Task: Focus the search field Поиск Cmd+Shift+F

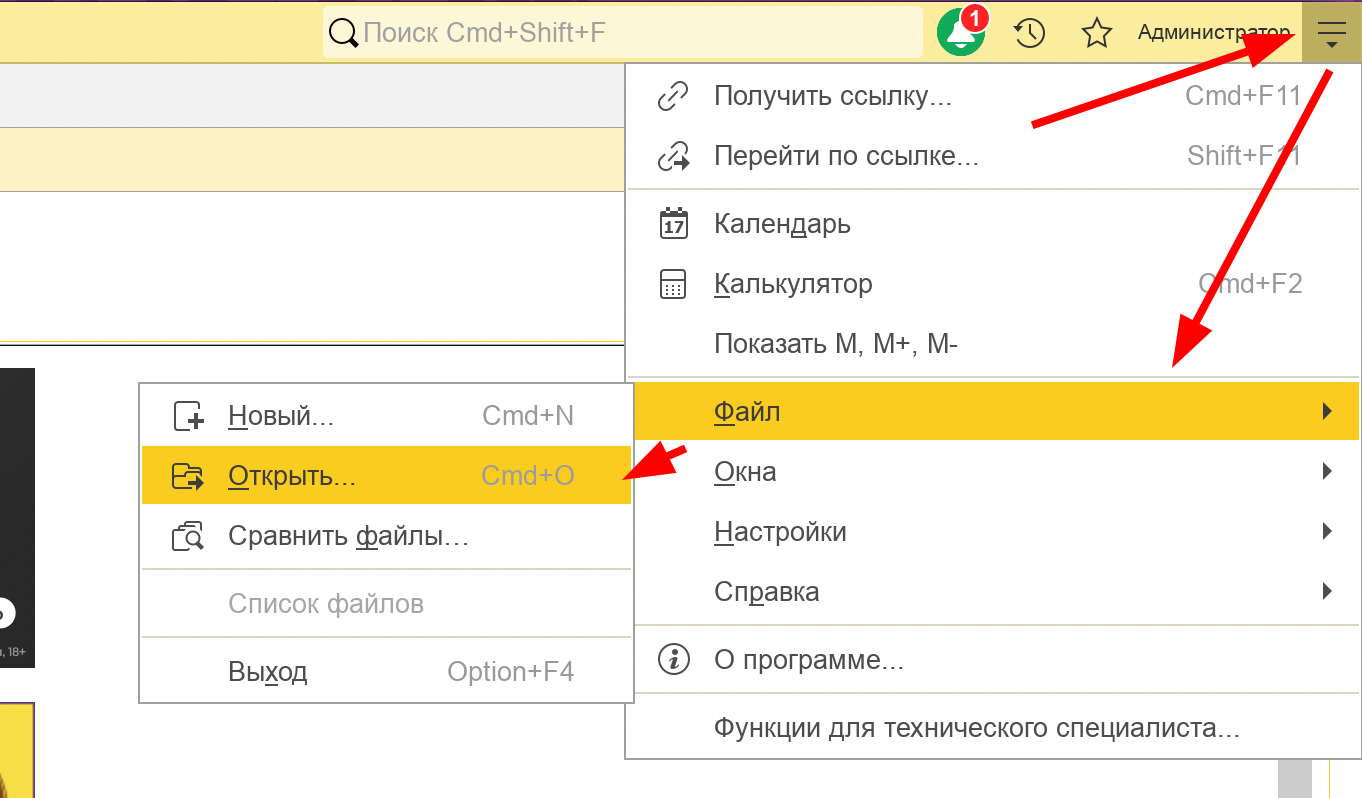Action: (x=623, y=33)
